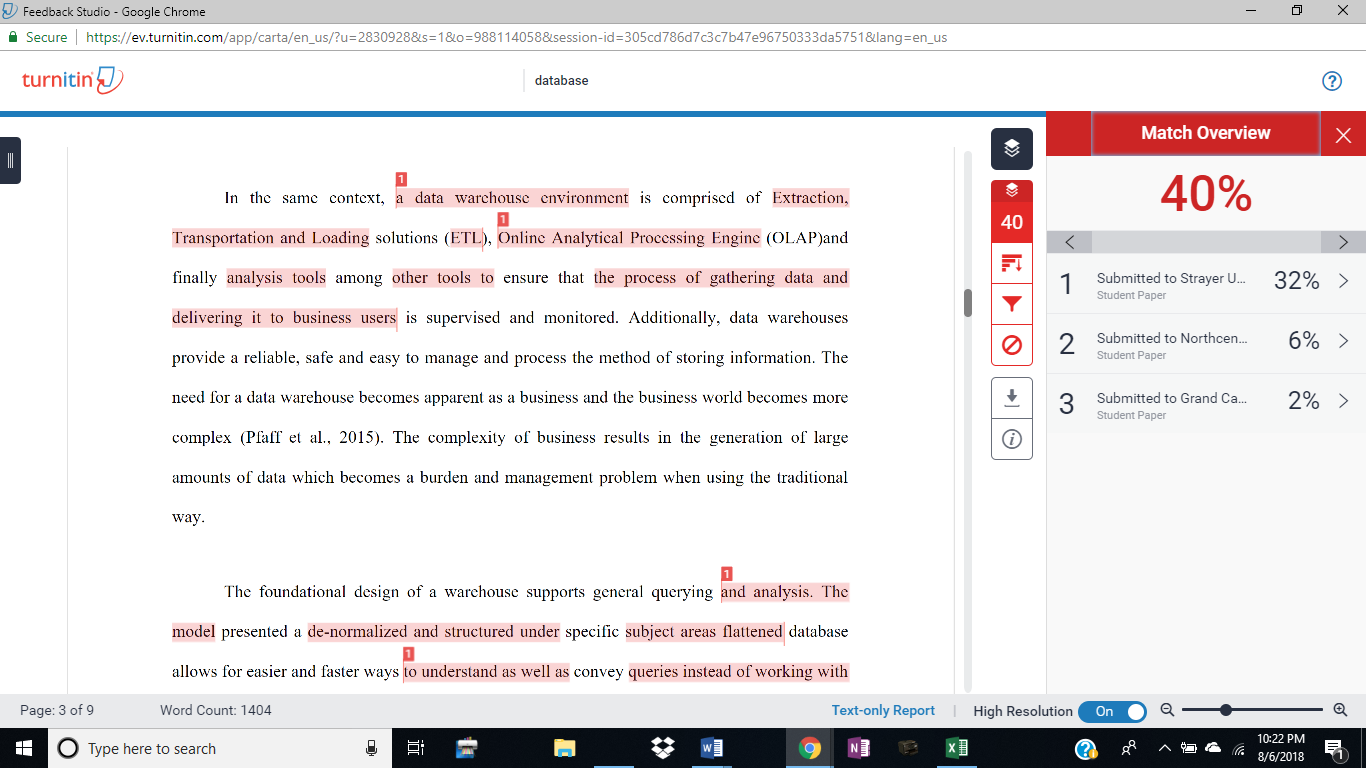The image size is (1366, 768).
Task: Click highlighted 'subject areas flattened'
Action: [x=704, y=632]
